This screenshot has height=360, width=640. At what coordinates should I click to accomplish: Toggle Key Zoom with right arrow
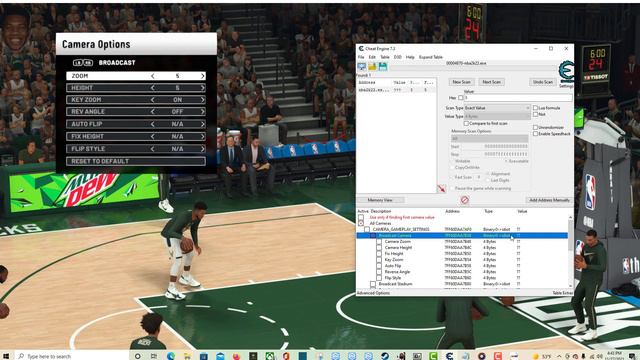click(202, 100)
